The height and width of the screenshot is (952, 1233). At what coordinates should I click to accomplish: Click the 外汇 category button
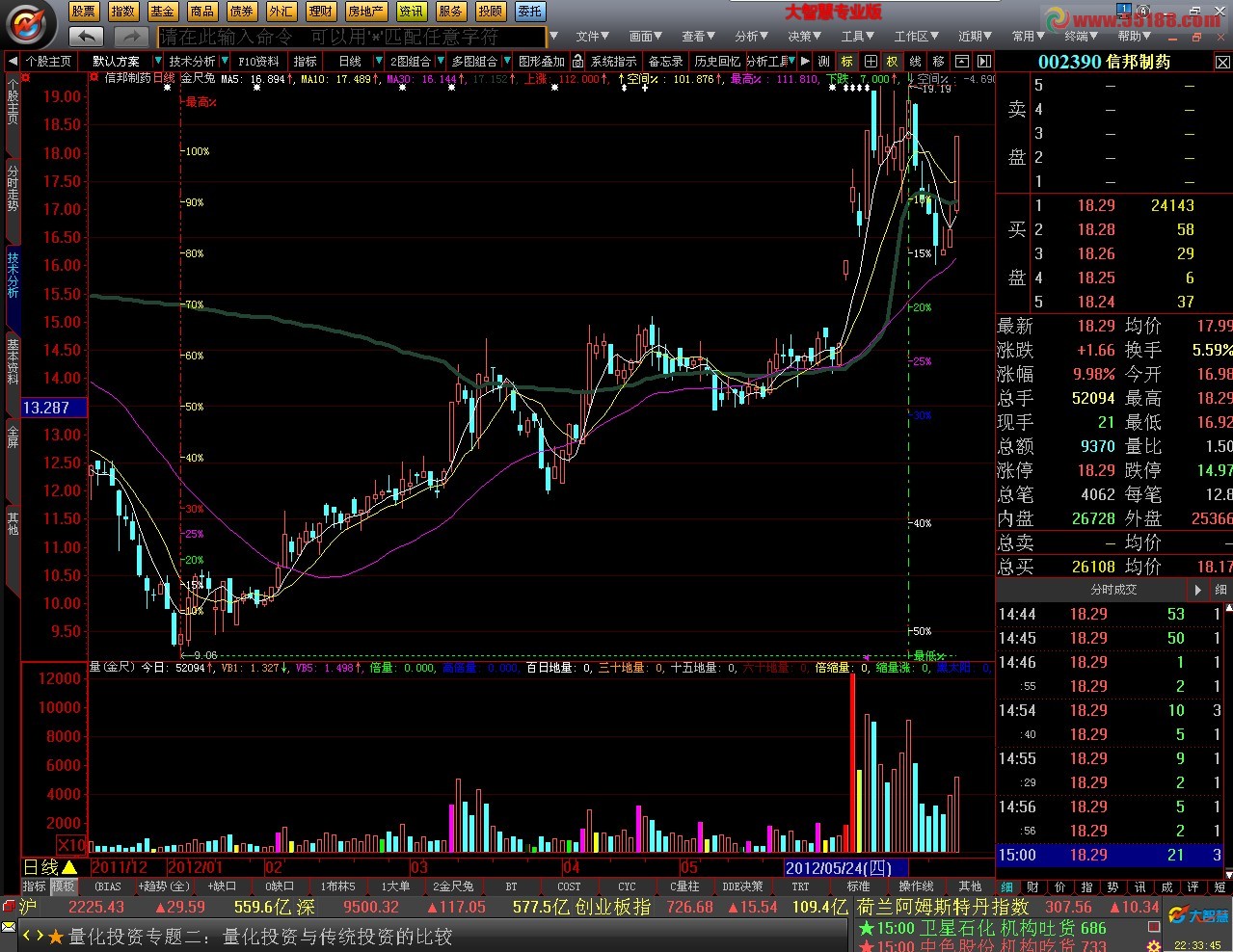tap(281, 12)
